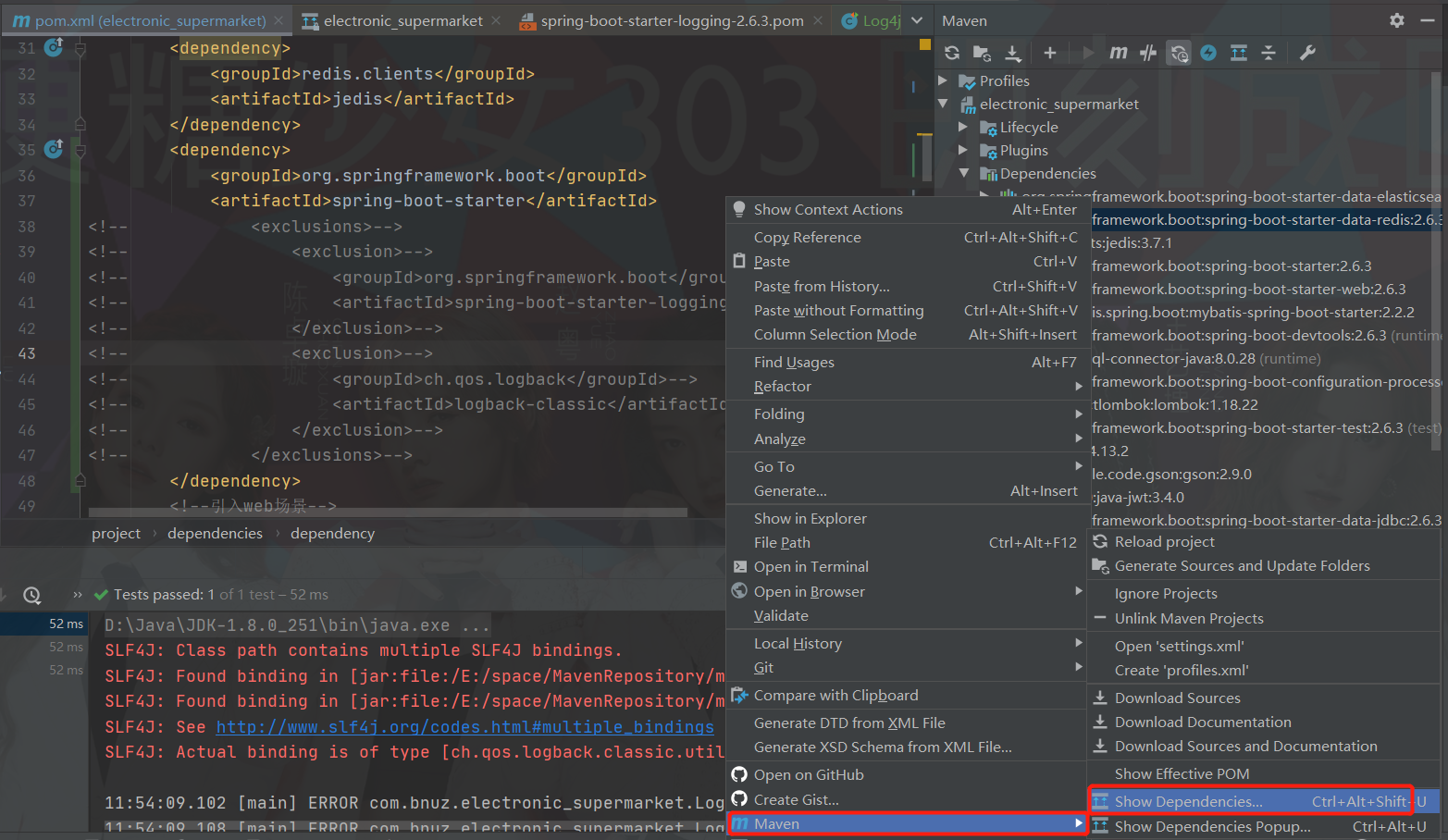Select the dependency breadcrumb at editor bottom
The height and width of the screenshot is (840, 1448).
point(332,533)
